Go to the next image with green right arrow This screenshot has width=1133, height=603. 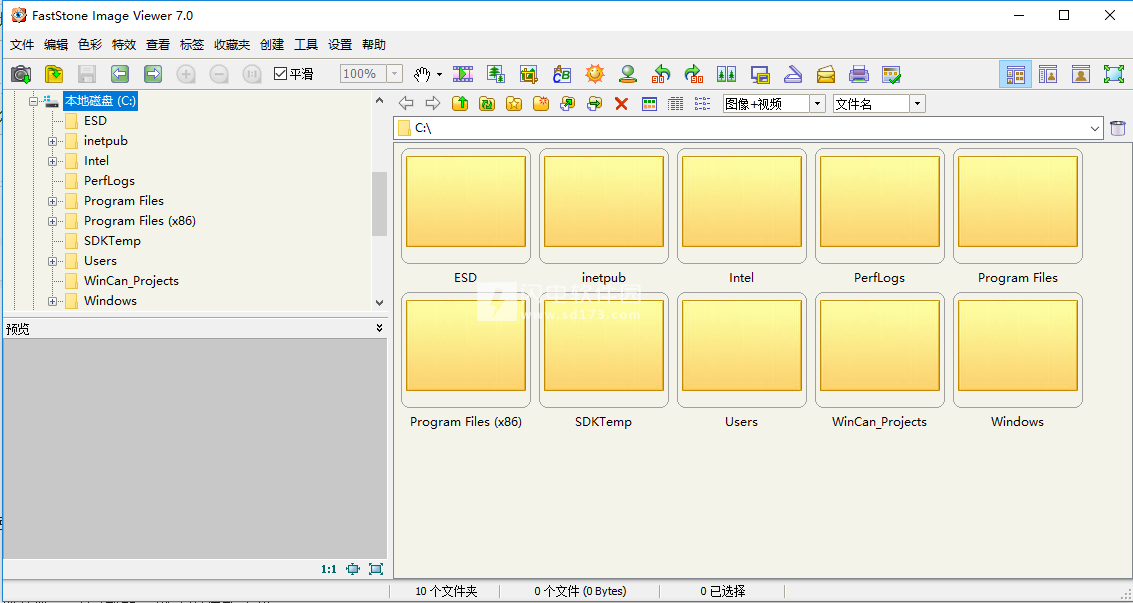pos(153,74)
